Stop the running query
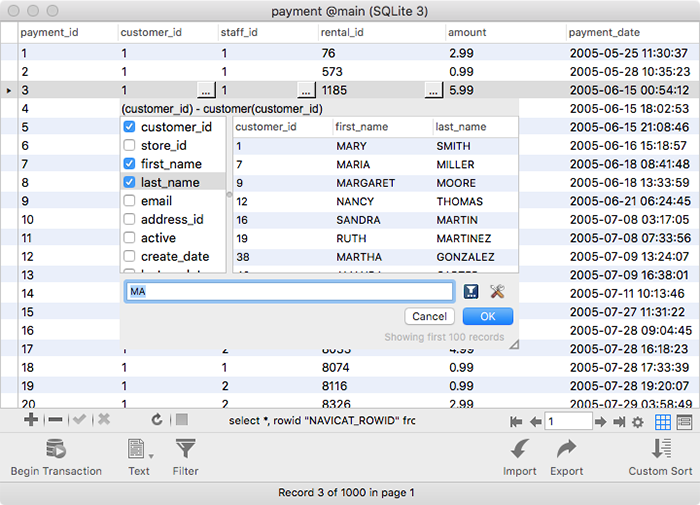Image resolution: width=700 pixels, height=505 pixels. pyautogui.click(x=182, y=420)
